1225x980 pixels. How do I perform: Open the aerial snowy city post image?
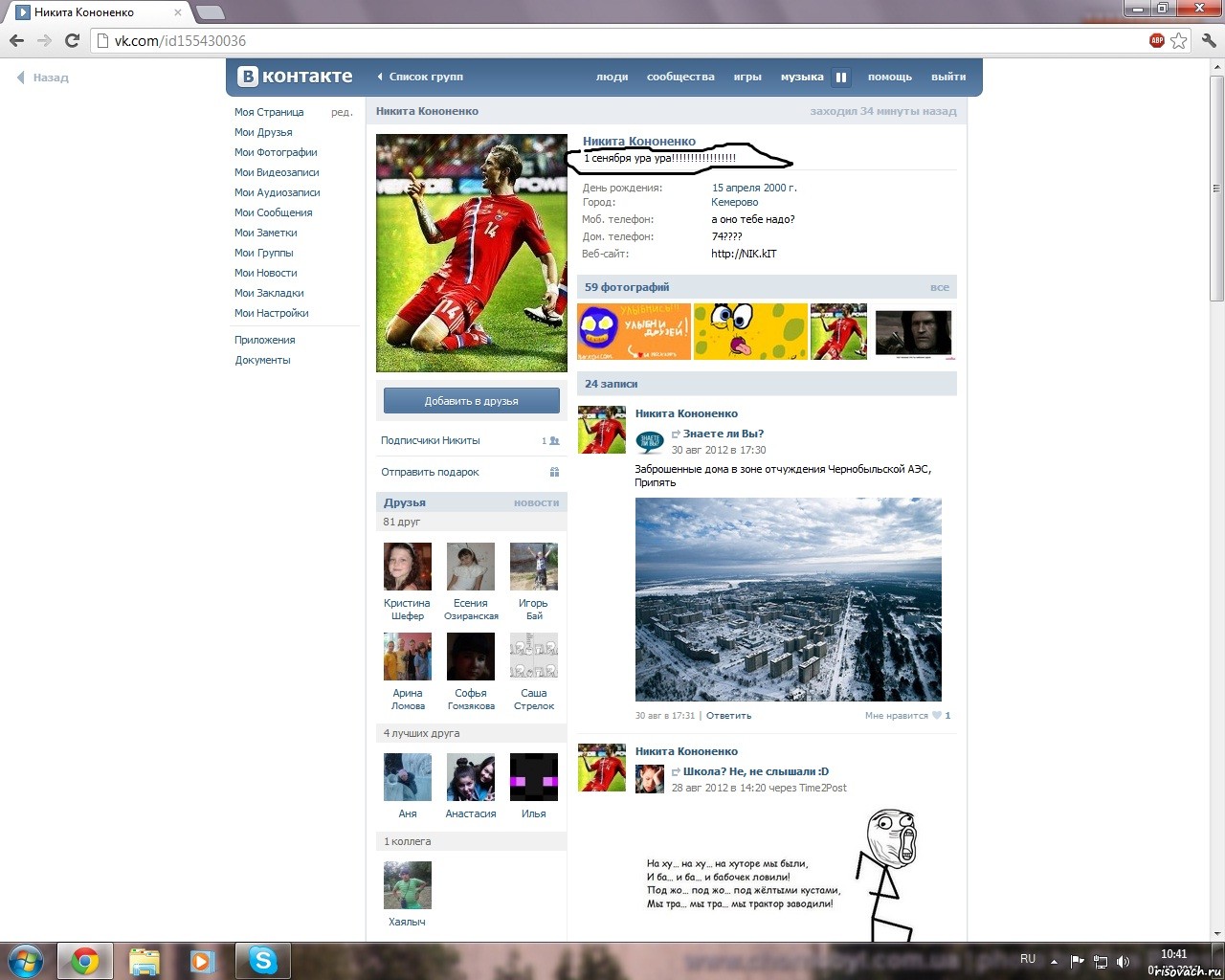tap(789, 599)
